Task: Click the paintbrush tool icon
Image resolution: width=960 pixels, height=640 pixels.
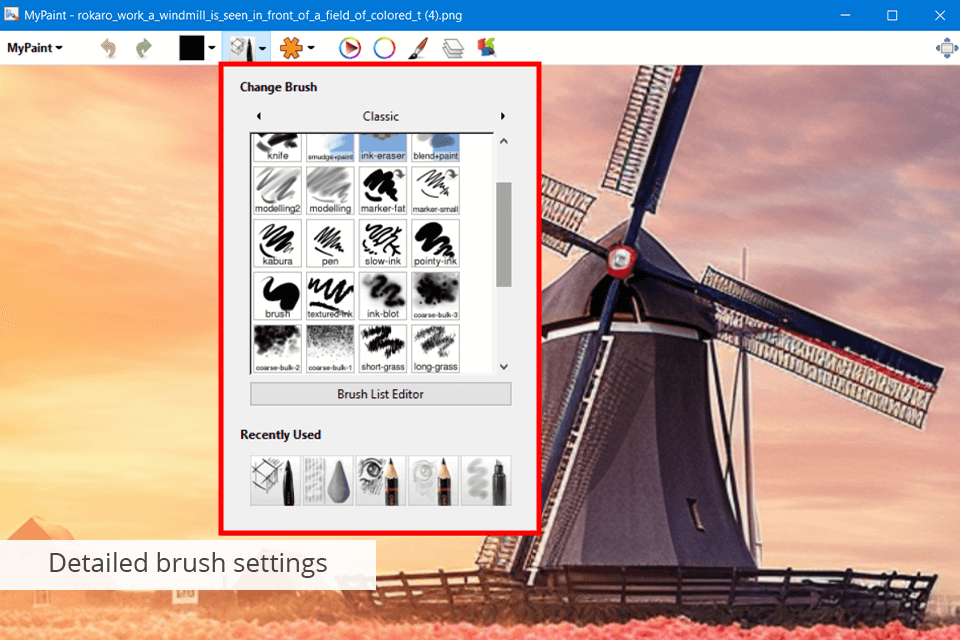Action: (418, 48)
